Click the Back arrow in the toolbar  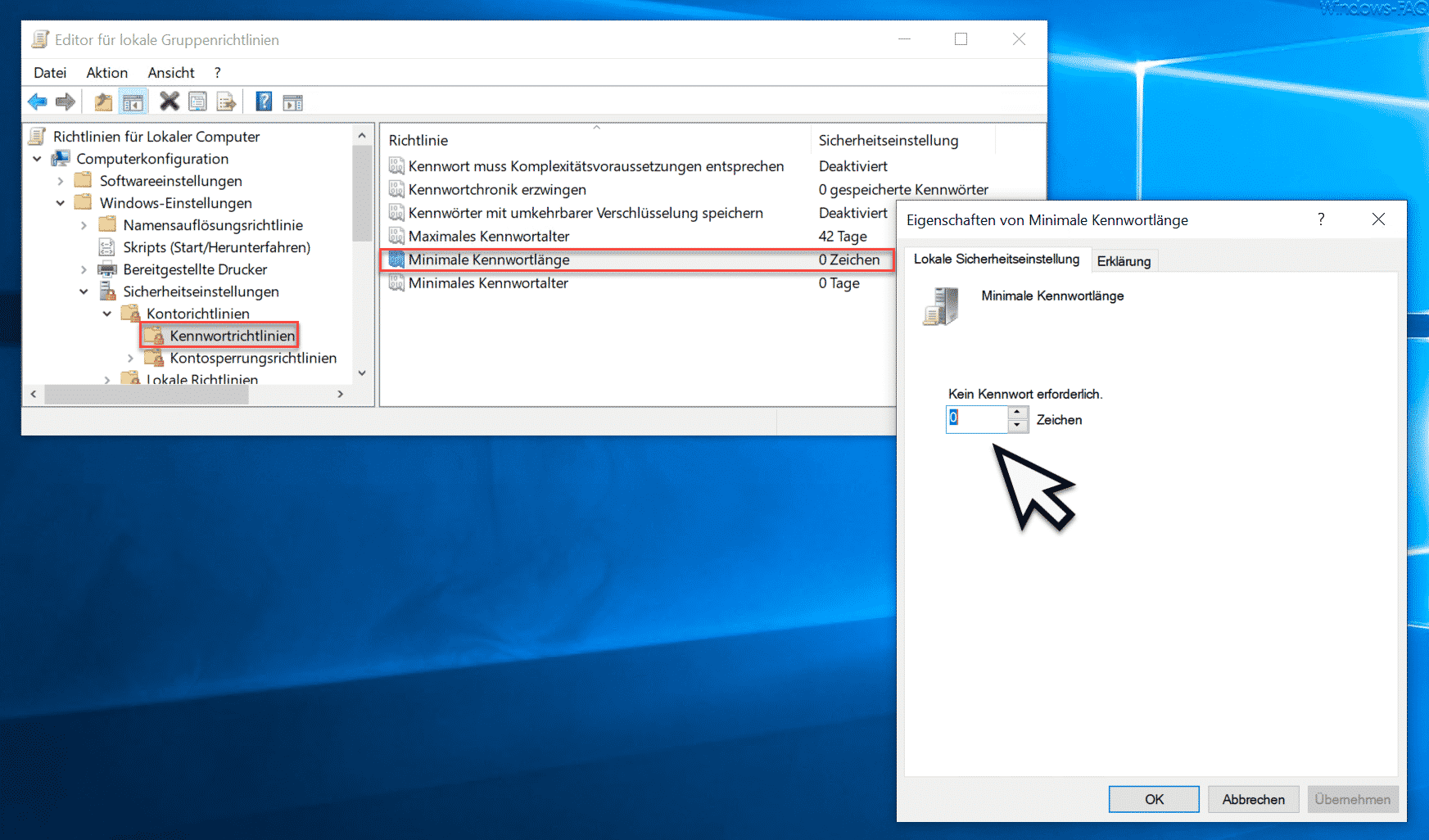tap(37, 102)
